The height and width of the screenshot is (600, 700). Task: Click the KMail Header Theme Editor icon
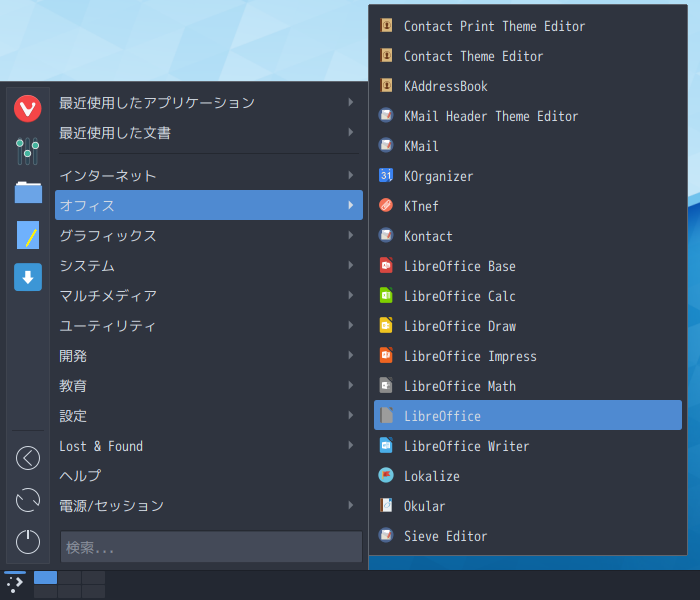[386, 115]
